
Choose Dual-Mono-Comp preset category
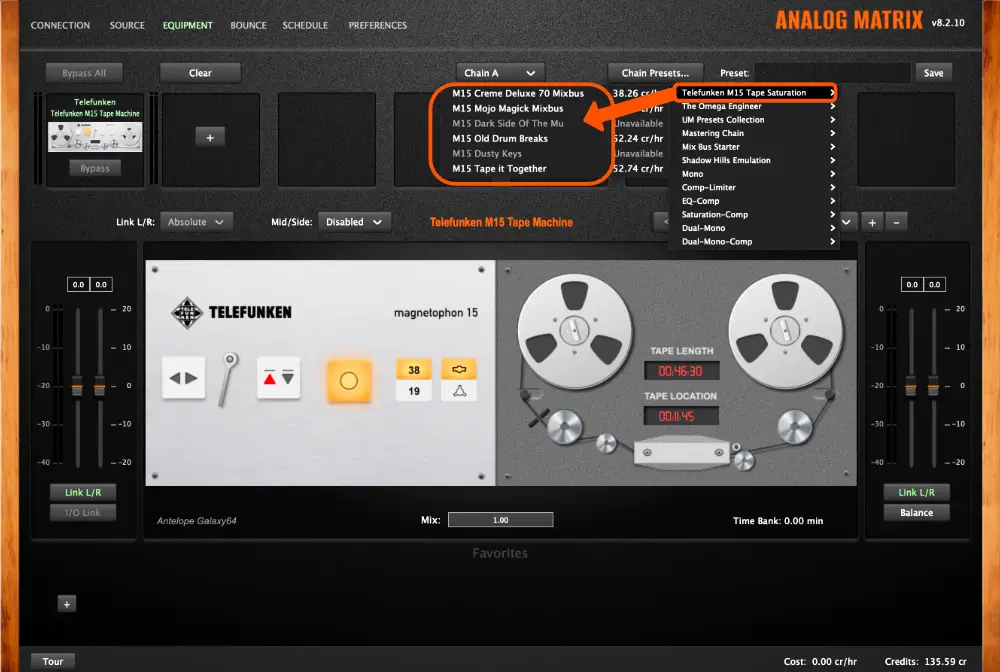point(756,242)
